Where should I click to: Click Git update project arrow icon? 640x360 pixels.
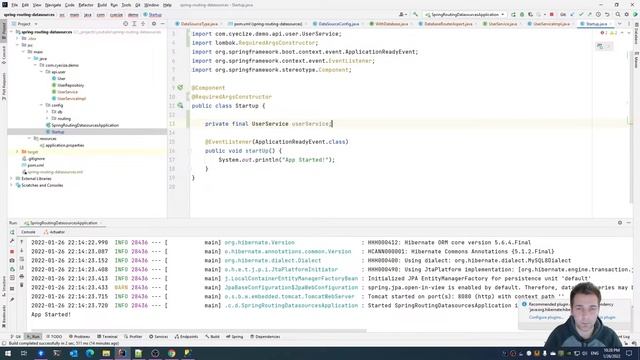point(572,14)
